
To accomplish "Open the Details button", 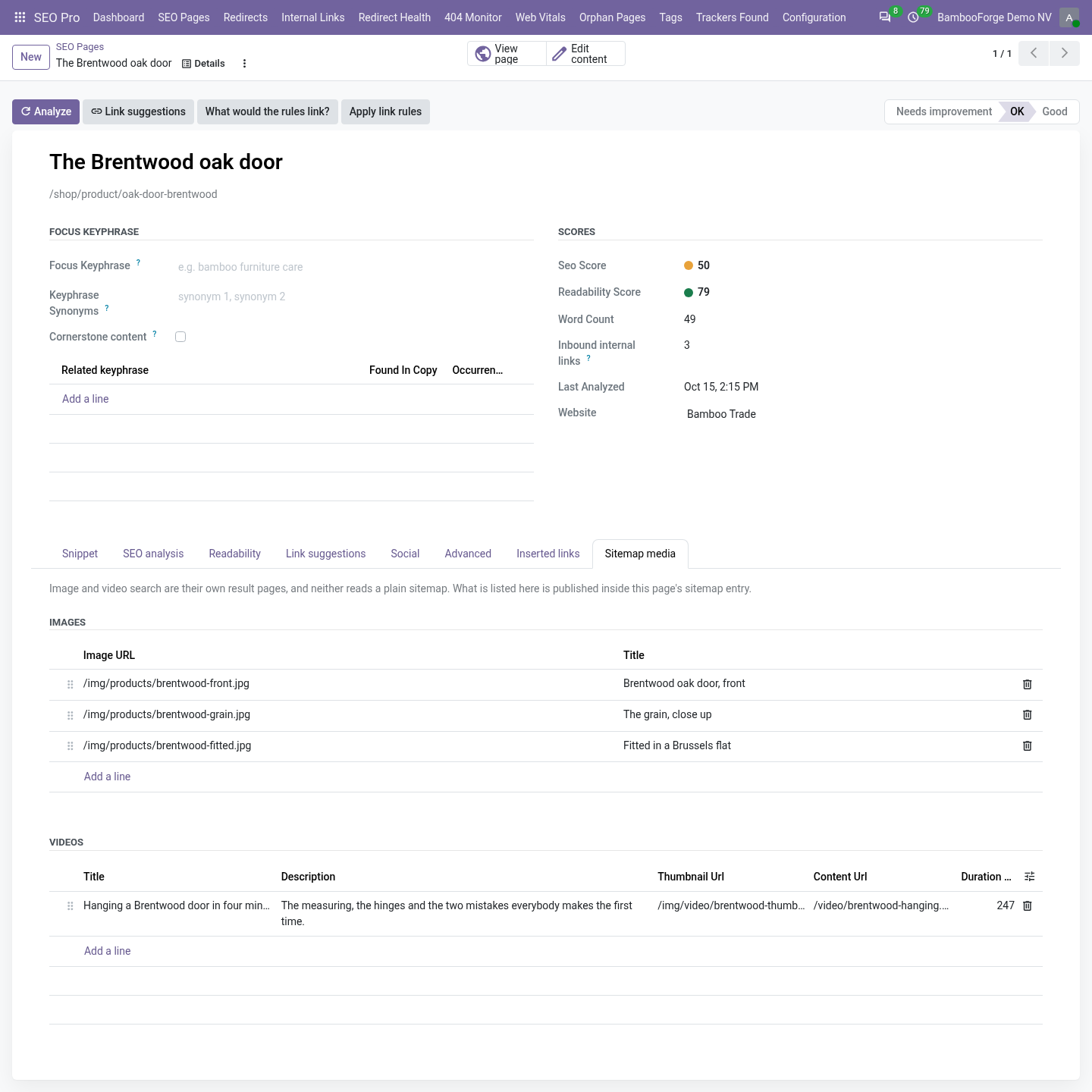I will 203,64.
